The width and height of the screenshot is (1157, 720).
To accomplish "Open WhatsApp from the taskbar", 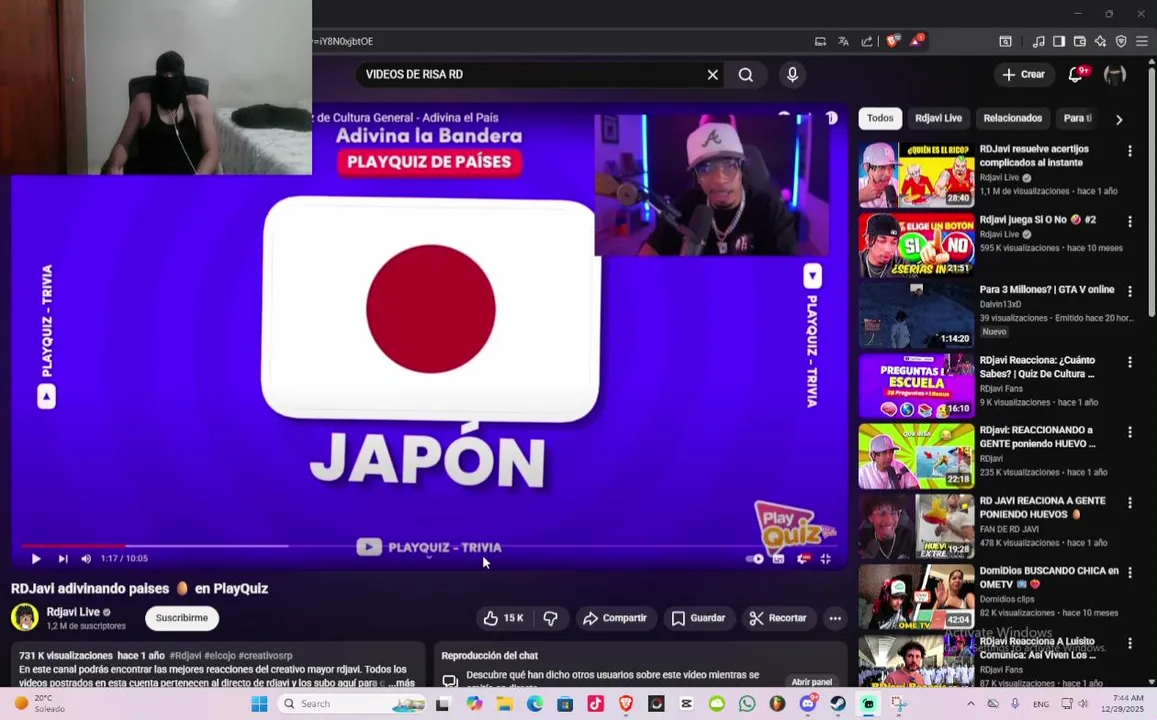I will pos(747,704).
